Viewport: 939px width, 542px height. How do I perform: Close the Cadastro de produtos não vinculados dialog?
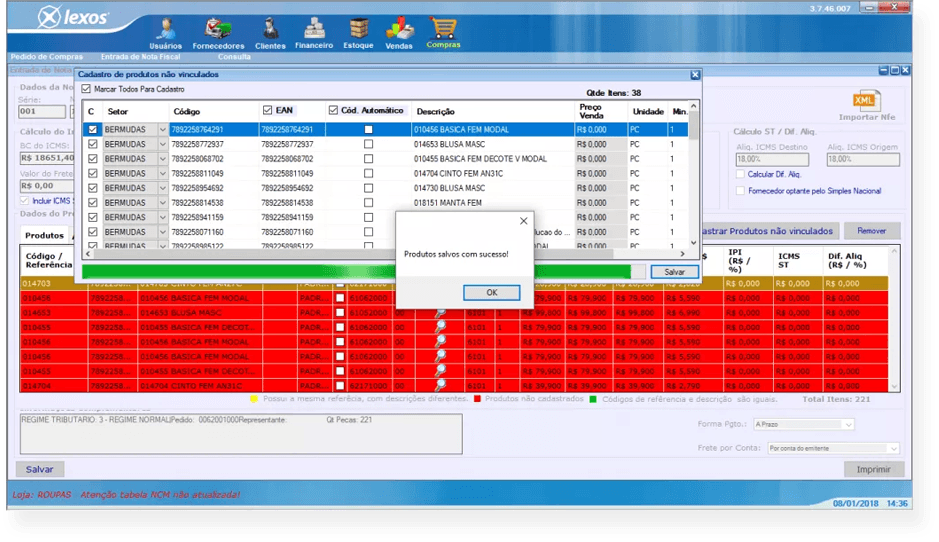tap(695, 75)
